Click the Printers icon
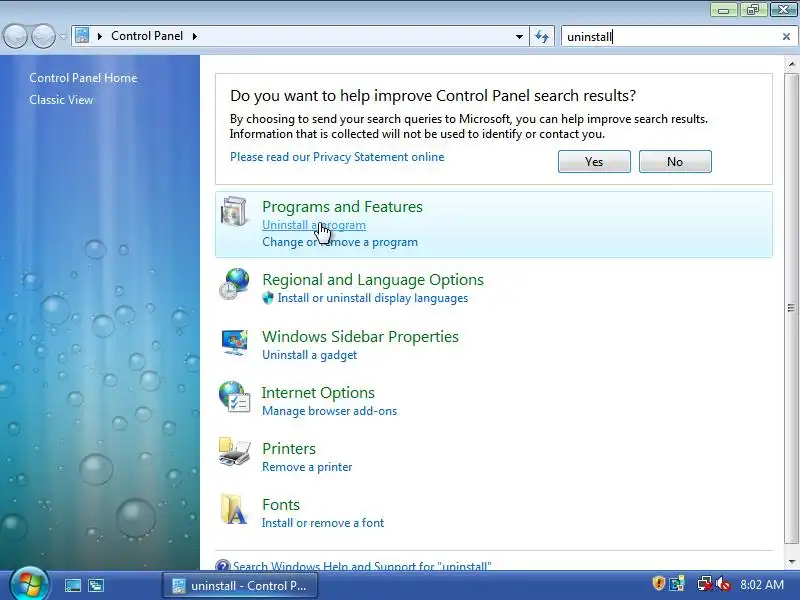The height and width of the screenshot is (600, 800). tap(234, 452)
